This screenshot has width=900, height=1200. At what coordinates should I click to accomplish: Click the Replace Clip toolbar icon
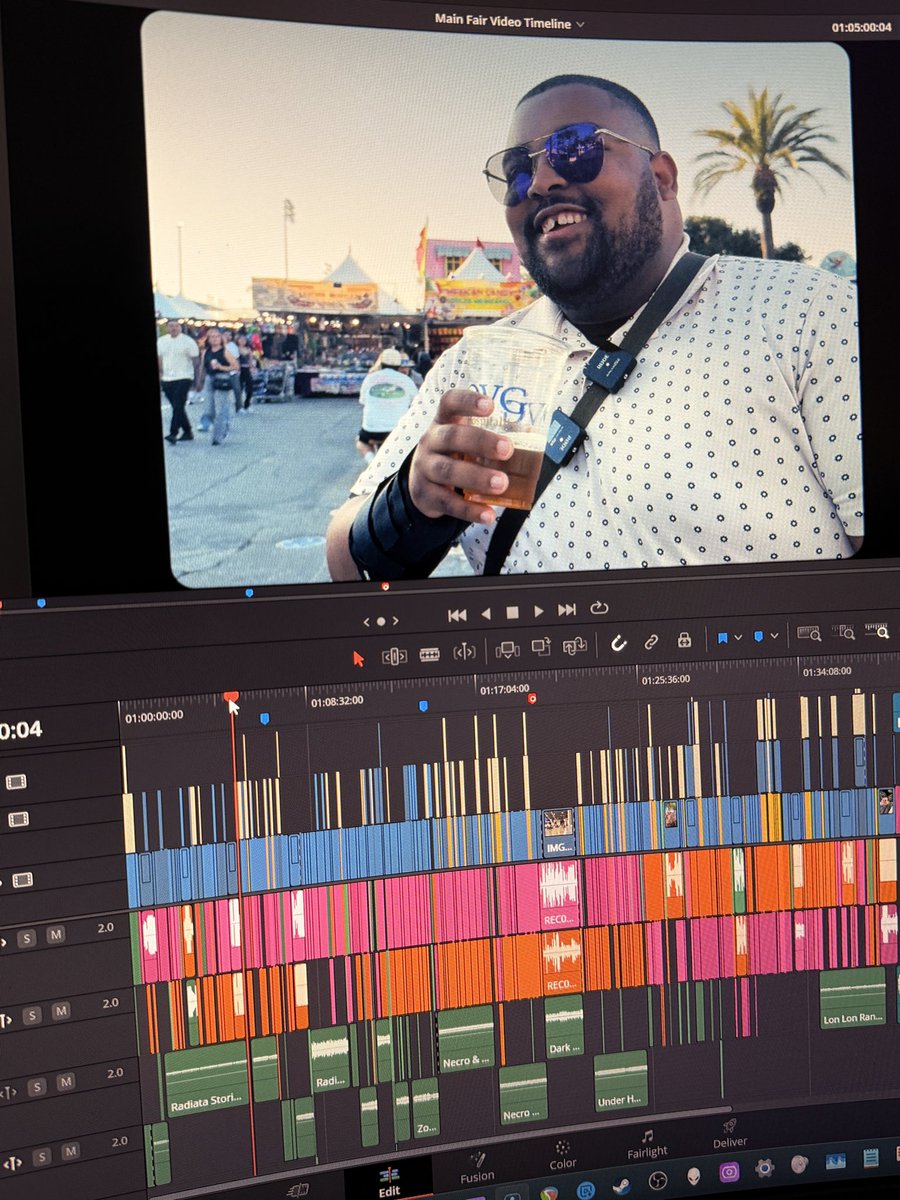pos(575,646)
